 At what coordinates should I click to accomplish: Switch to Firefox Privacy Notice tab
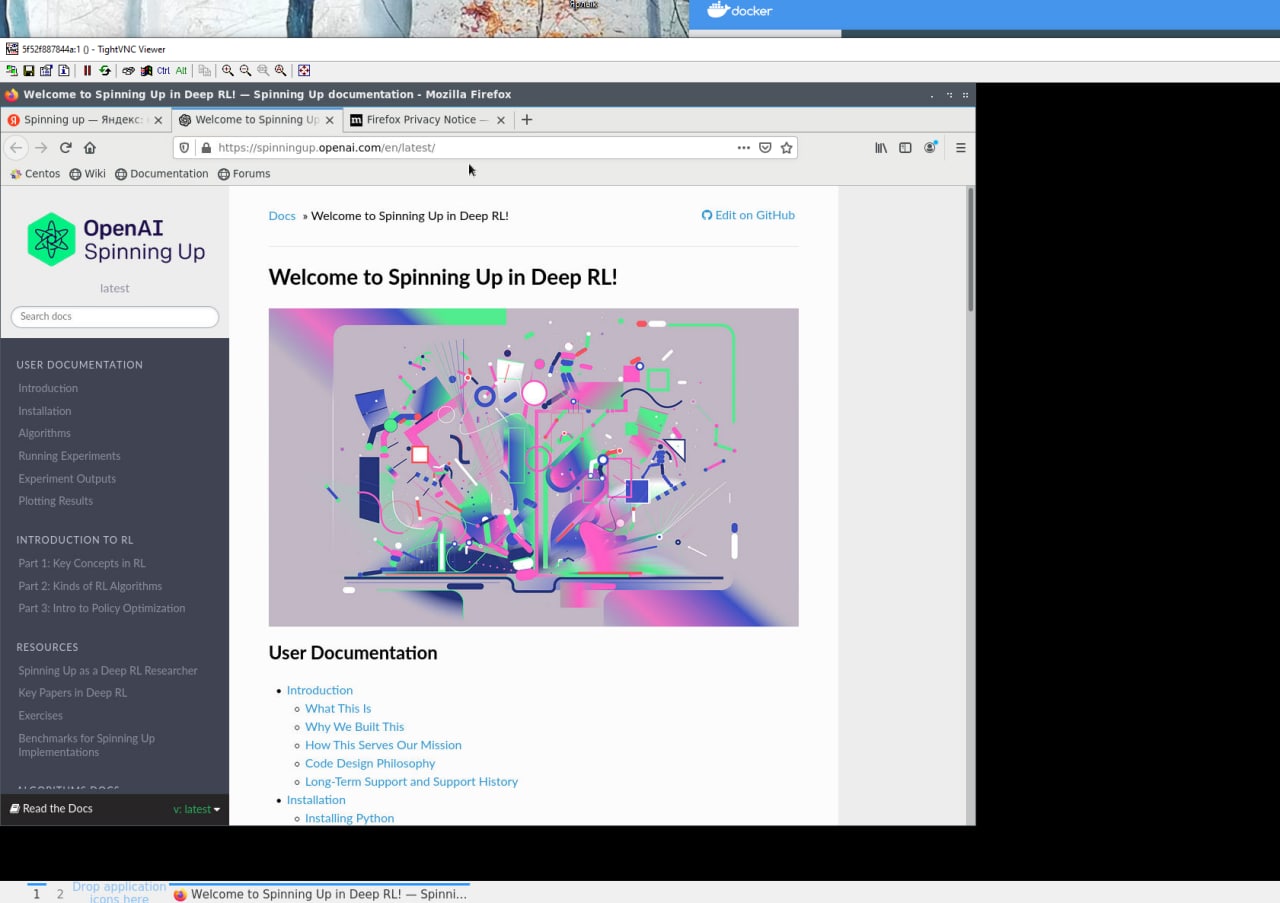[x=427, y=119]
